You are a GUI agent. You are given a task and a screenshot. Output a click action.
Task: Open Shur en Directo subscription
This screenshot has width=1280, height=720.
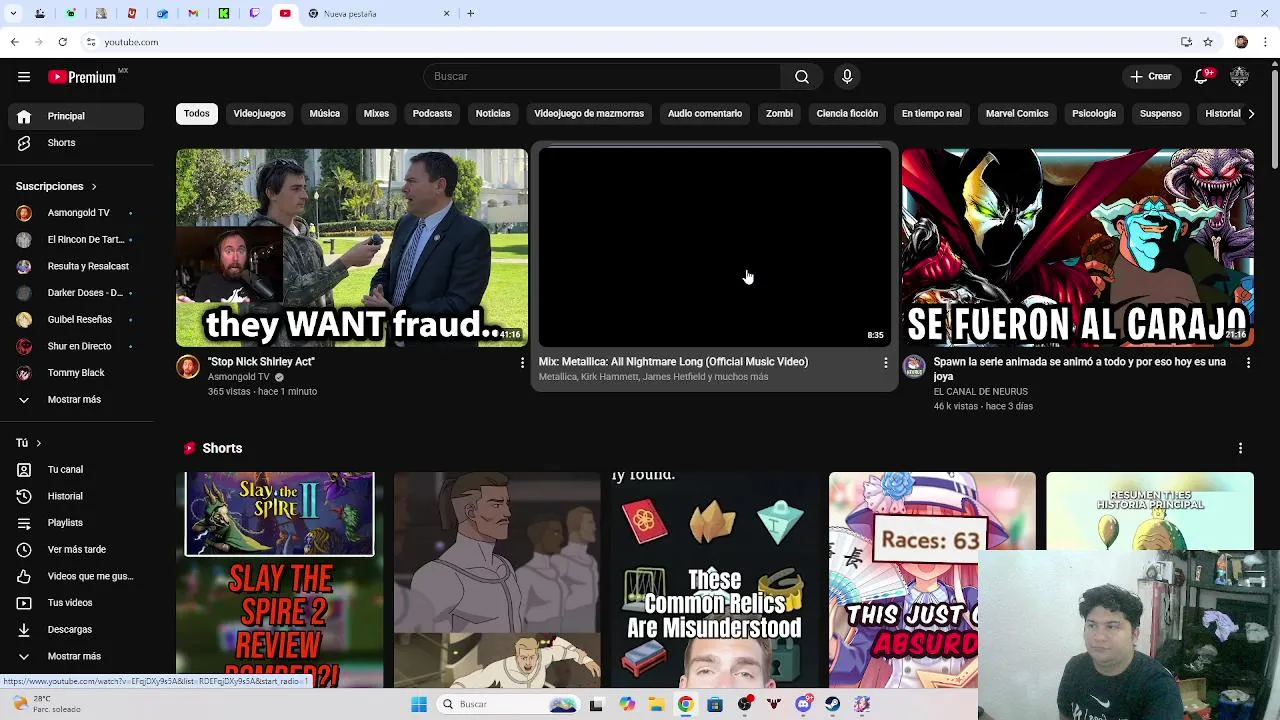click(76, 346)
